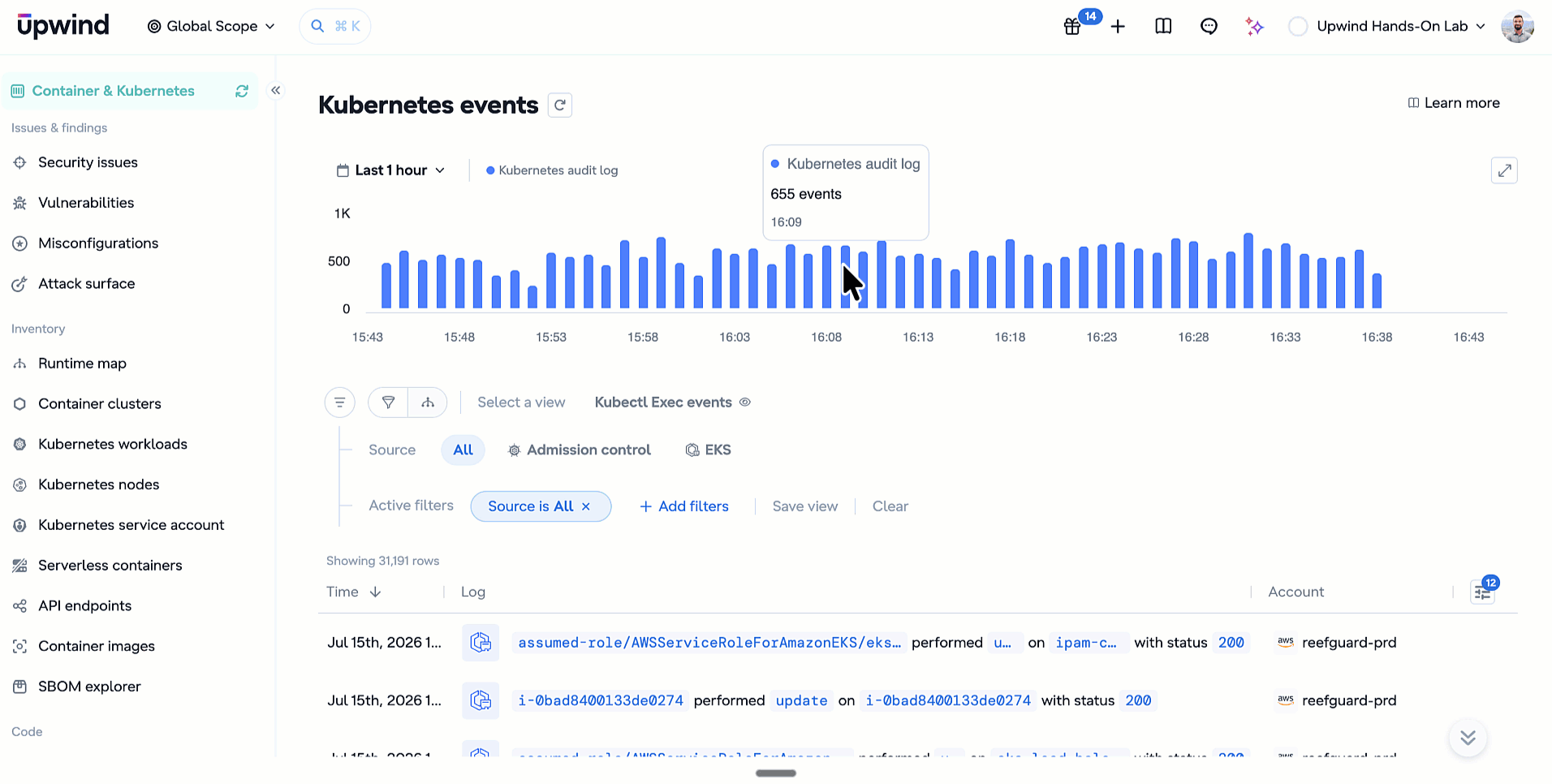Open the Kubectl Exec events view
The height and width of the screenshot is (784, 1552).
pyautogui.click(x=663, y=403)
